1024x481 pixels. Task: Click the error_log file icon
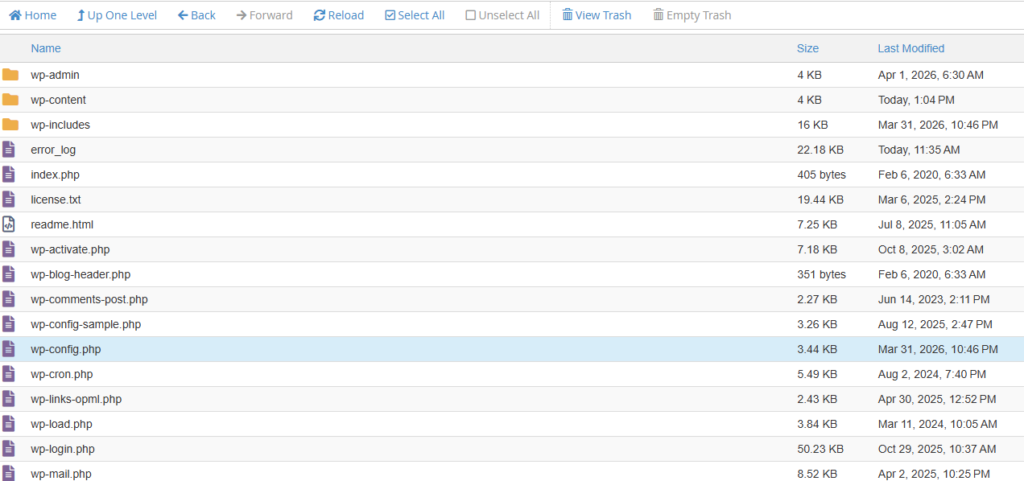(8, 149)
